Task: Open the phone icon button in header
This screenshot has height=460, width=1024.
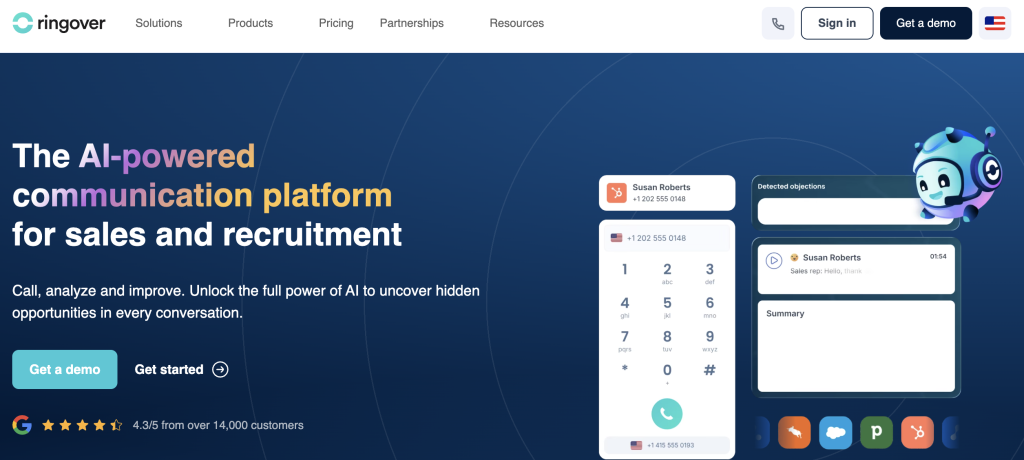Action: (778, 24)
